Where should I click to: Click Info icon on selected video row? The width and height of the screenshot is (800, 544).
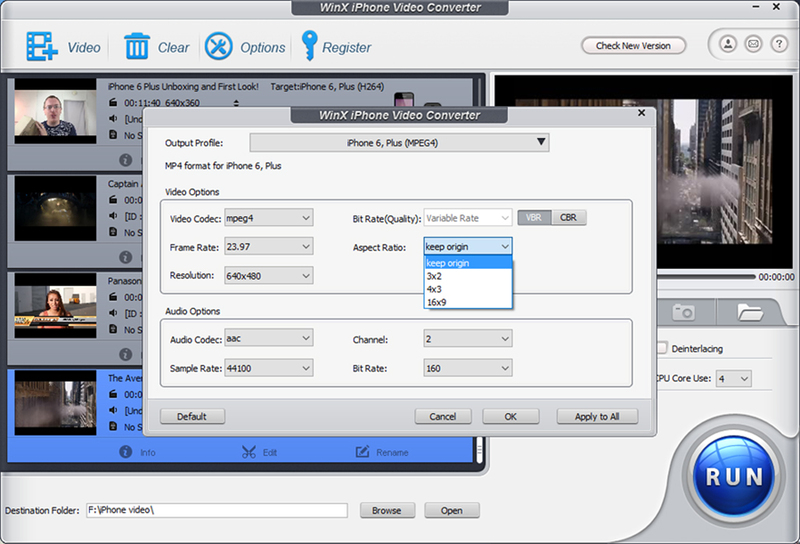(x=126, y=452)
